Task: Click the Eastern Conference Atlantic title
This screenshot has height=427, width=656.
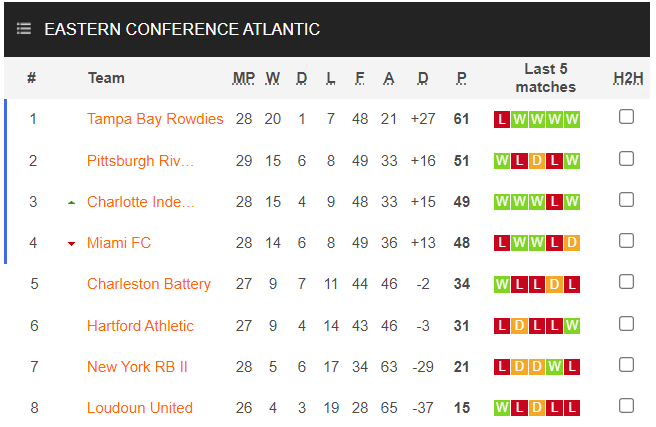Action: (182, 29)
